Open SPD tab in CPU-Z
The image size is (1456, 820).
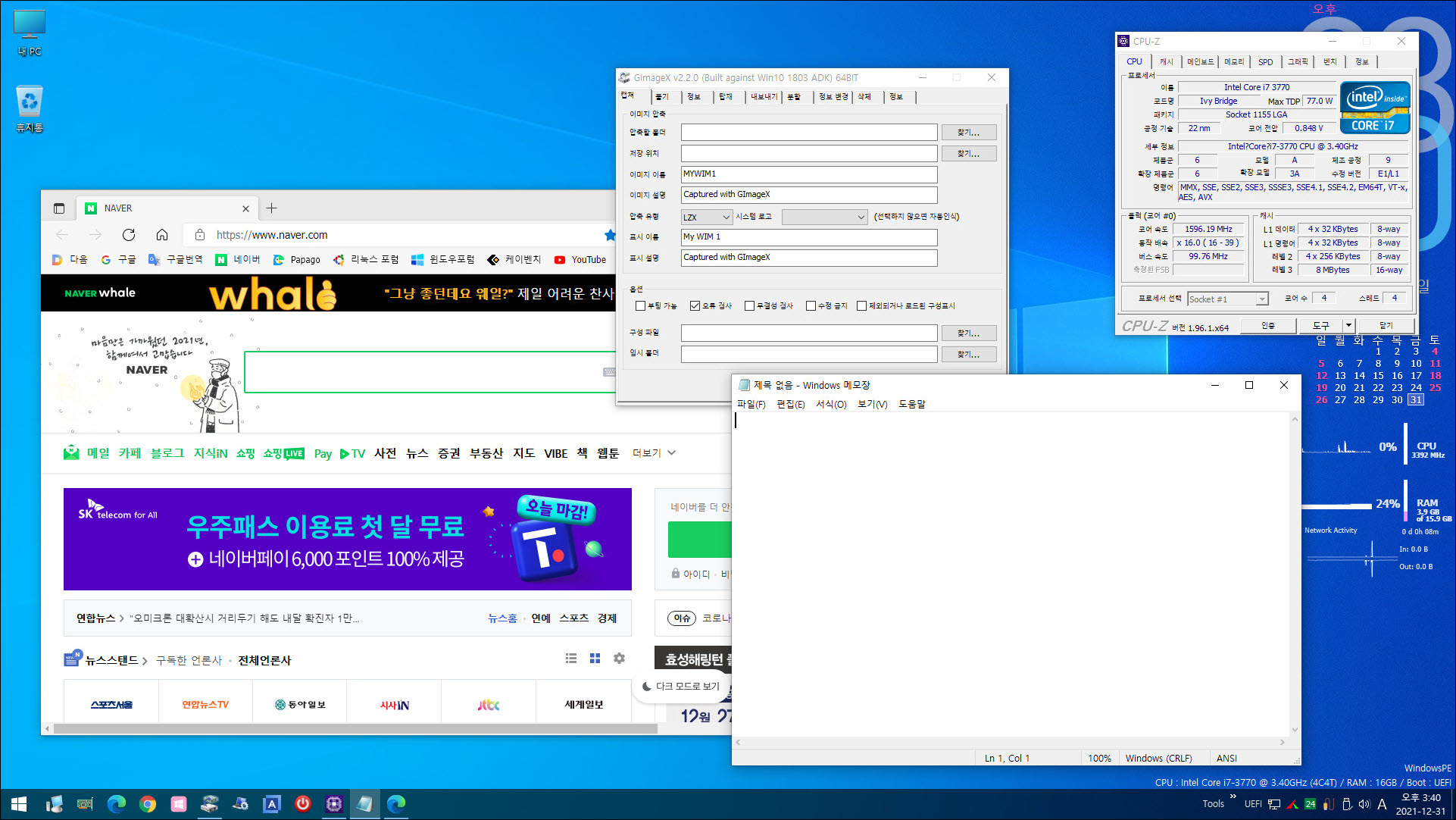pos(1265,61)
